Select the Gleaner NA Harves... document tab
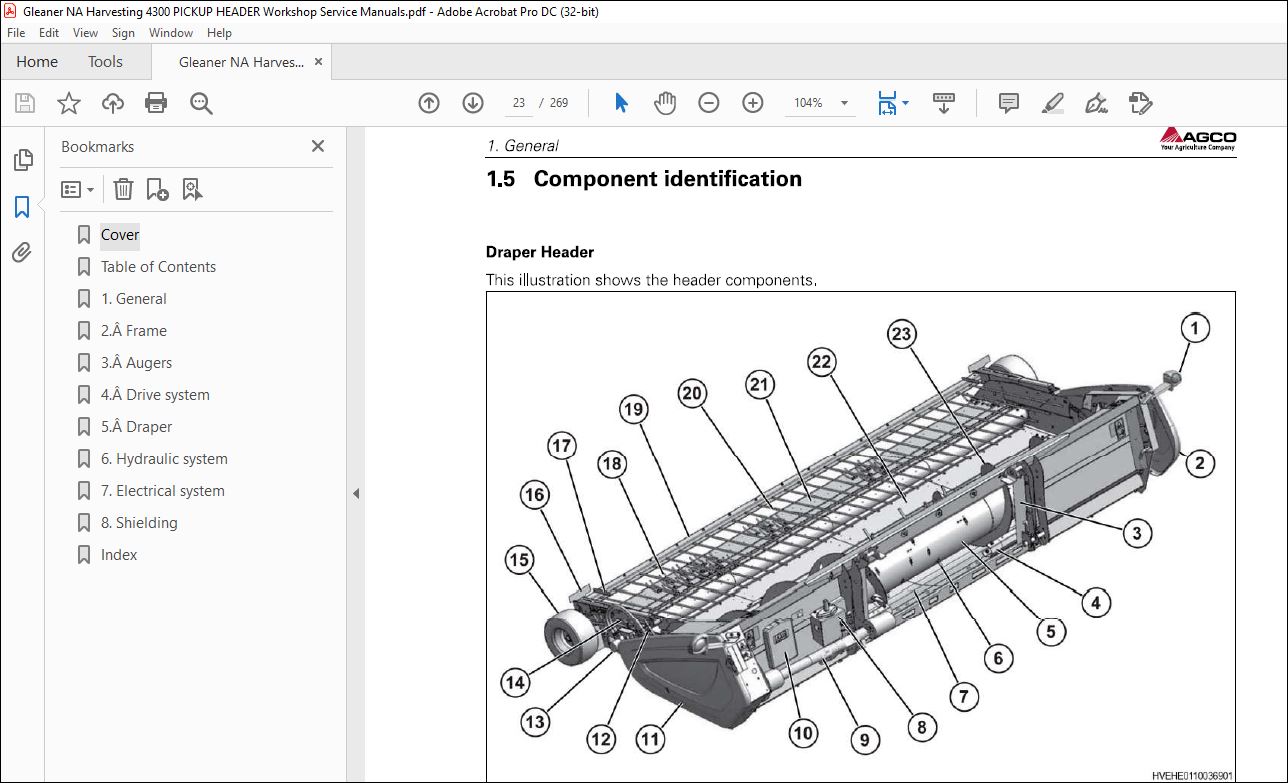The image size is (1288, 783). coord(241,62)
